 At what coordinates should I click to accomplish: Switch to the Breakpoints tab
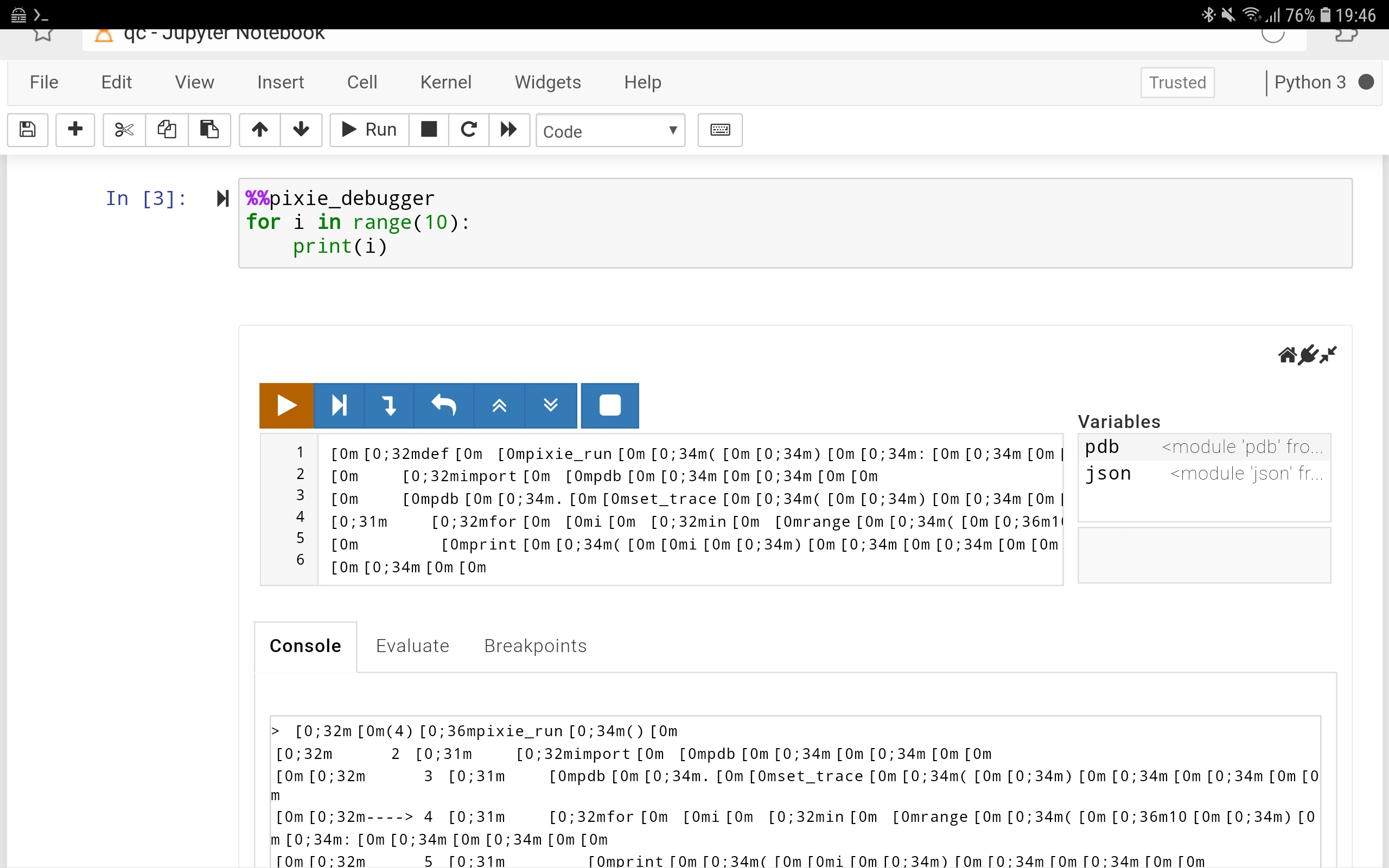[x=535, y=645]
